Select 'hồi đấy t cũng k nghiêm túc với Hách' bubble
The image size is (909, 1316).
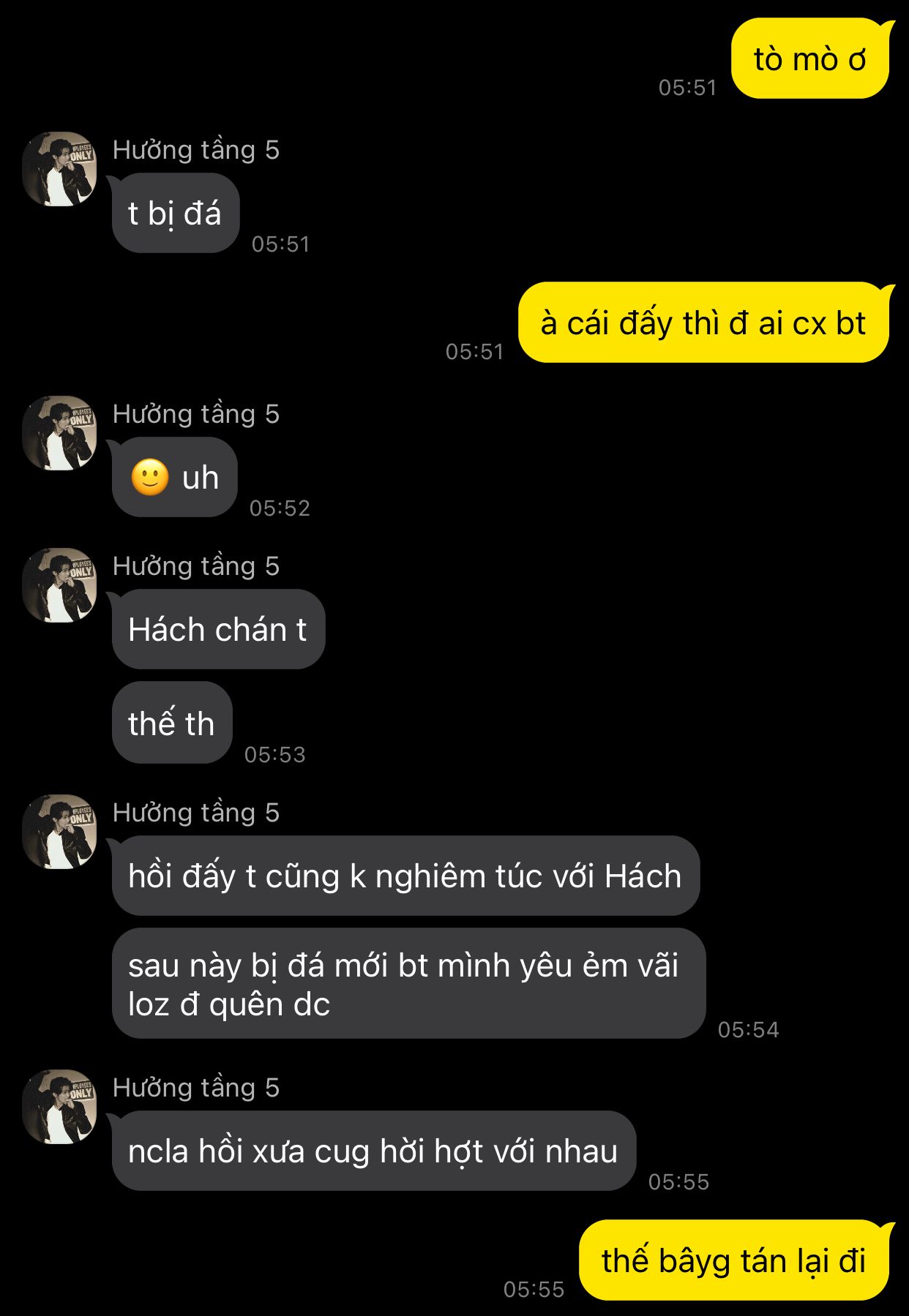(405, 876)
